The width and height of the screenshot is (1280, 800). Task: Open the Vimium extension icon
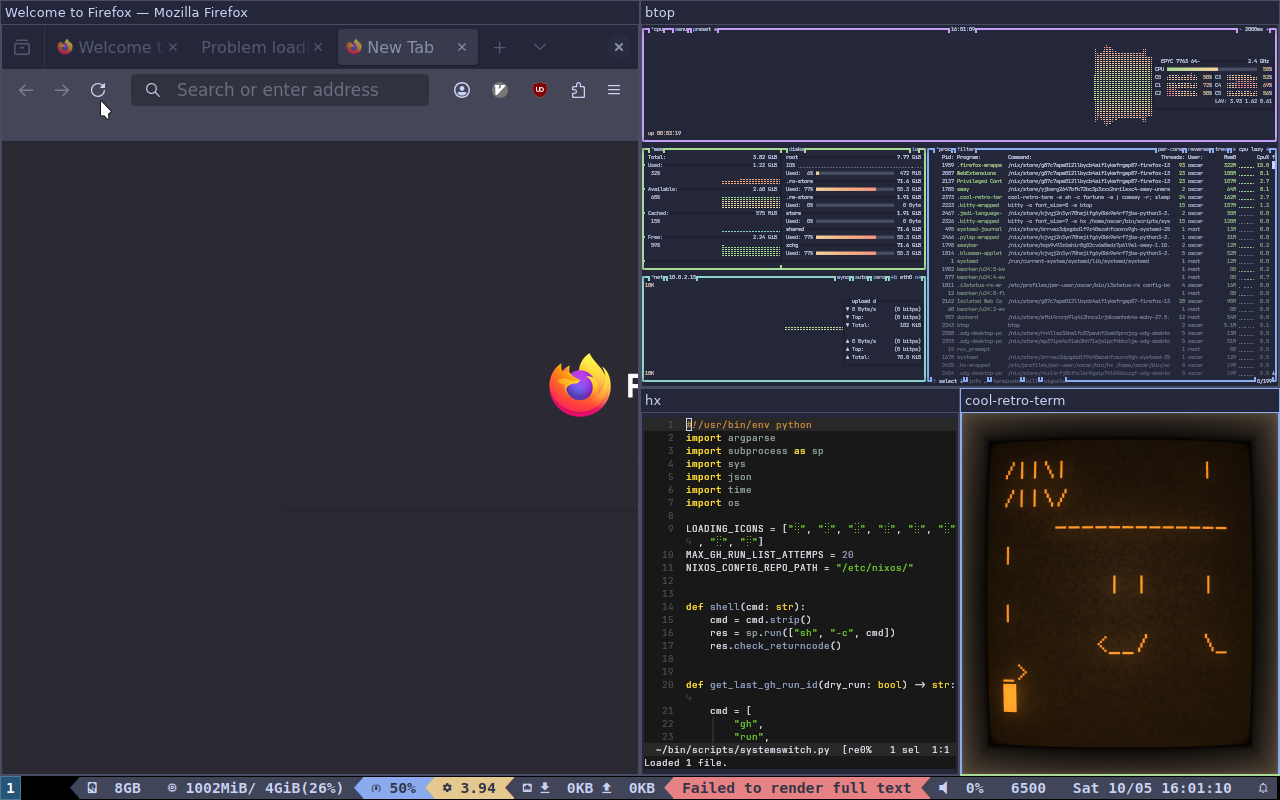click(501, 90)
